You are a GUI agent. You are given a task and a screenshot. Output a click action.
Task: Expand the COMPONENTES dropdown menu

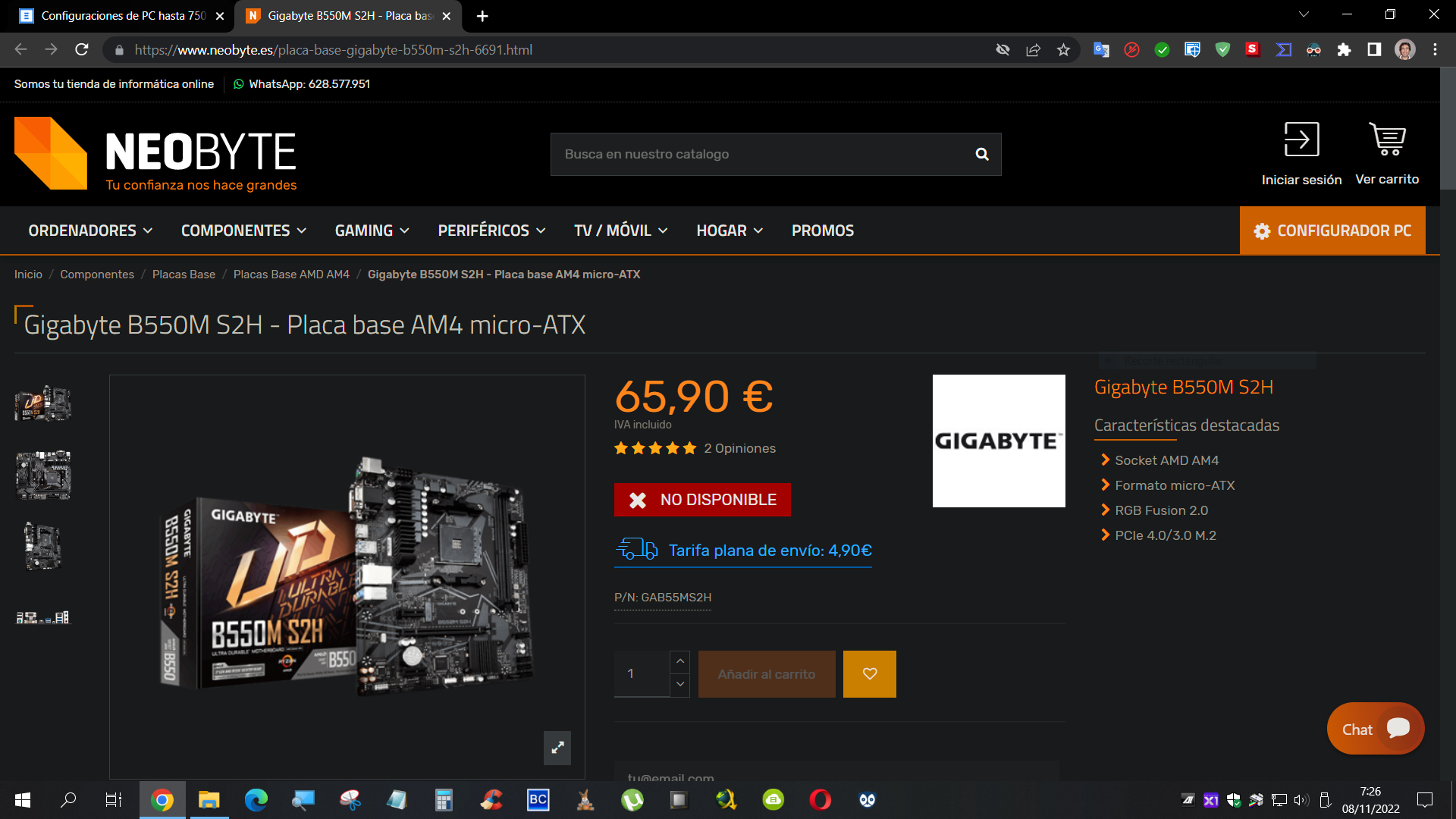243,231
